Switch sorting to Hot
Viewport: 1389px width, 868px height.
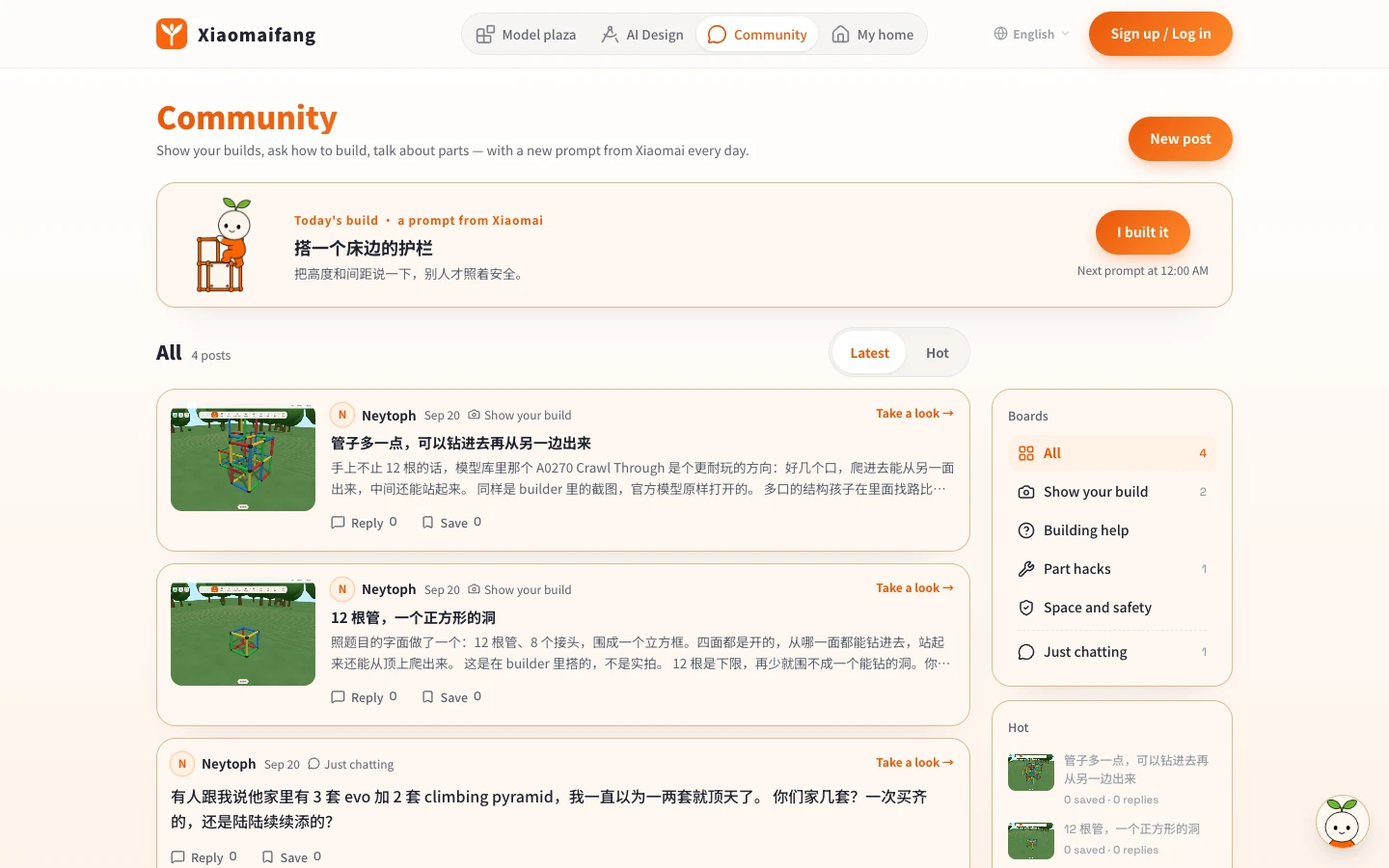coord(937,353)
